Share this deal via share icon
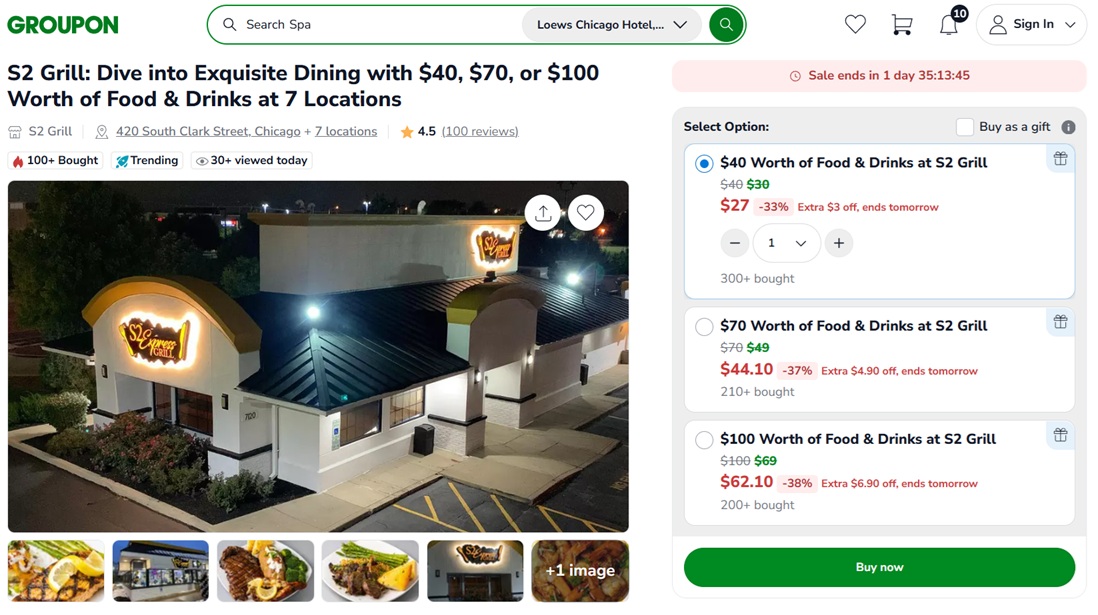This screenshot has width=1098, height=615. pyautogui.click(x=543, y=212)
